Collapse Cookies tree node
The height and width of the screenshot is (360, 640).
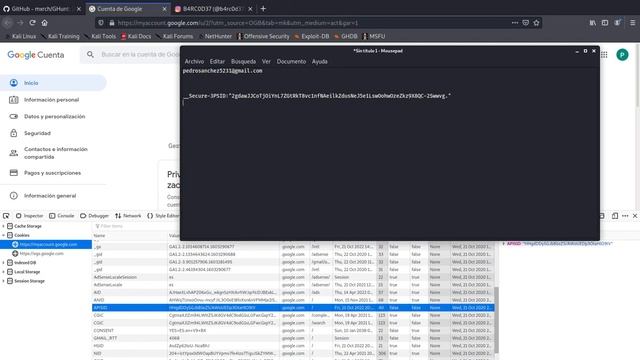[4, 236]
